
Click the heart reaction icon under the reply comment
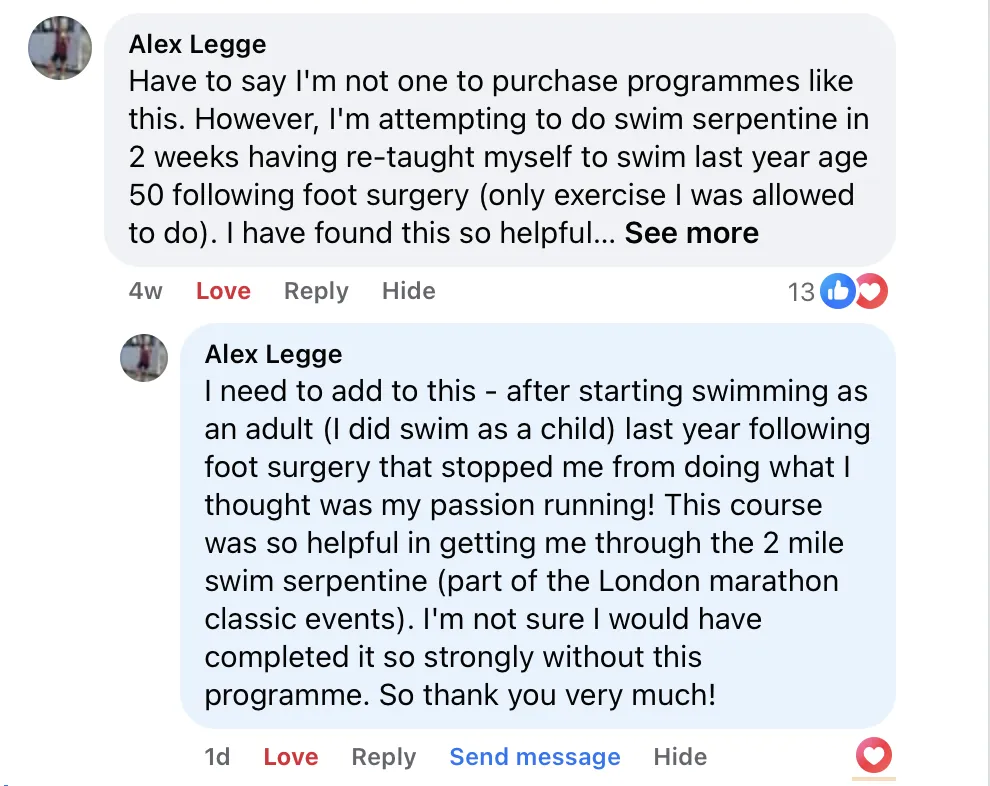click(874, 756)
